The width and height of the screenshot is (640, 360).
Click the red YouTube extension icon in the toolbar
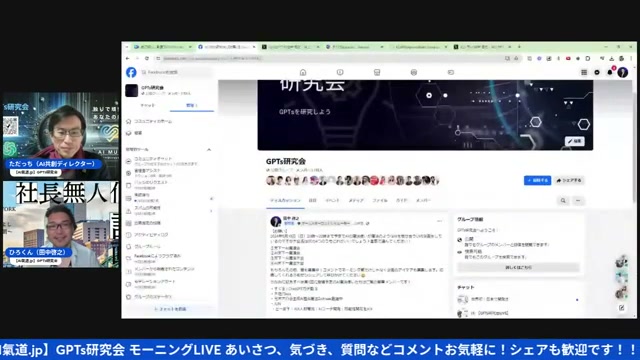click(x=568, y=58)
